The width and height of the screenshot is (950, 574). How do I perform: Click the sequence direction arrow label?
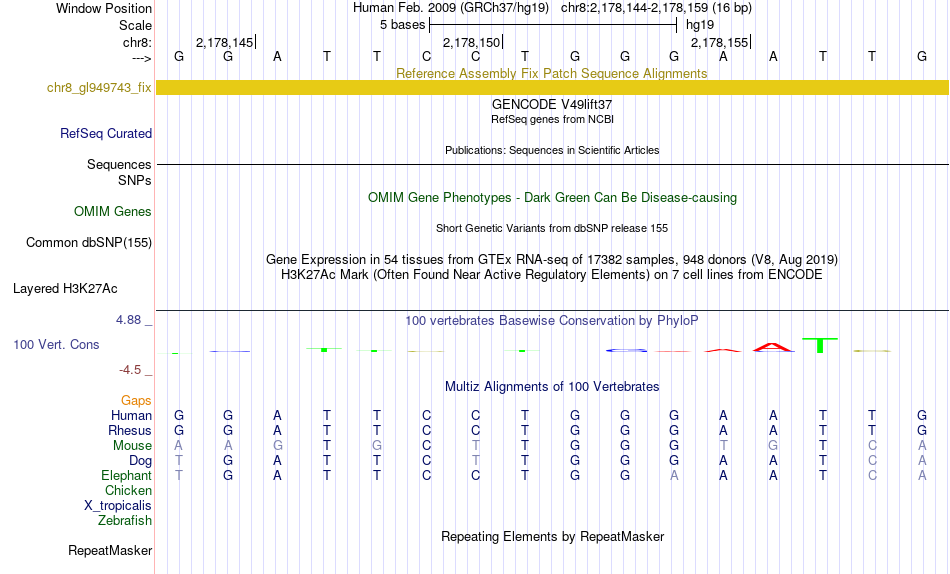coord(142,59)
